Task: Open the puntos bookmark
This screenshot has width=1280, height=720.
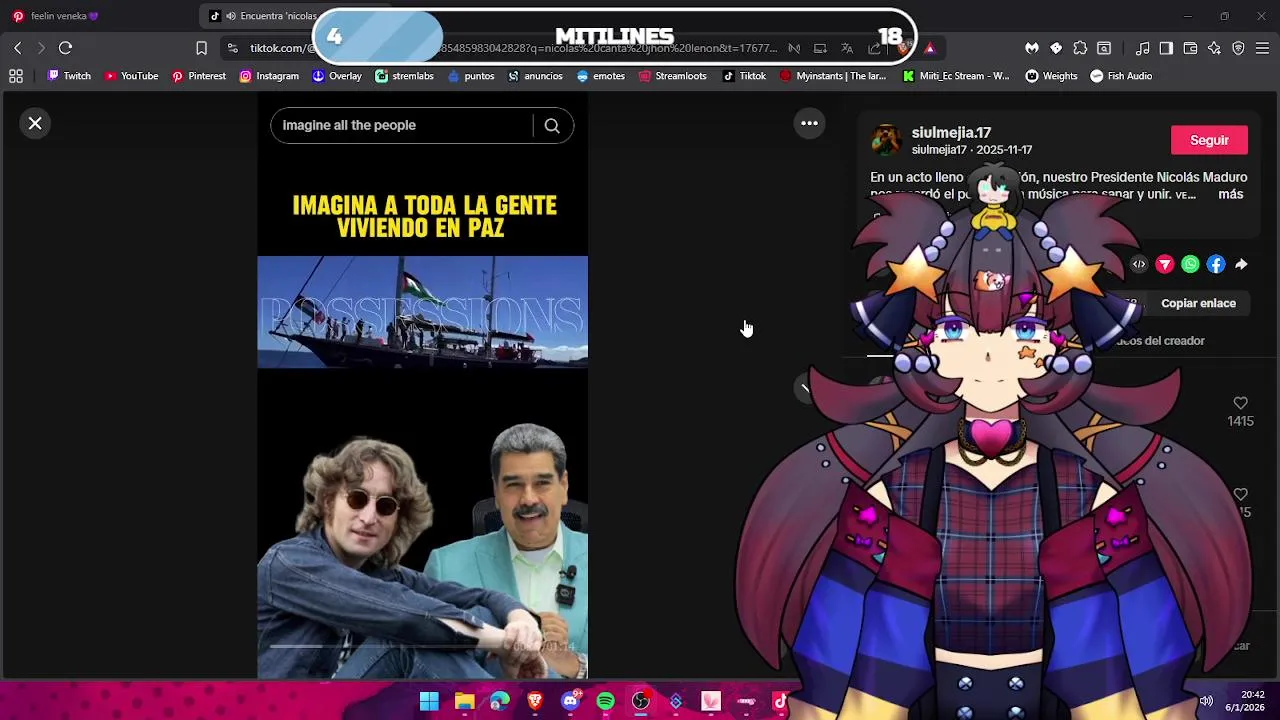Action: click(471, 76)
